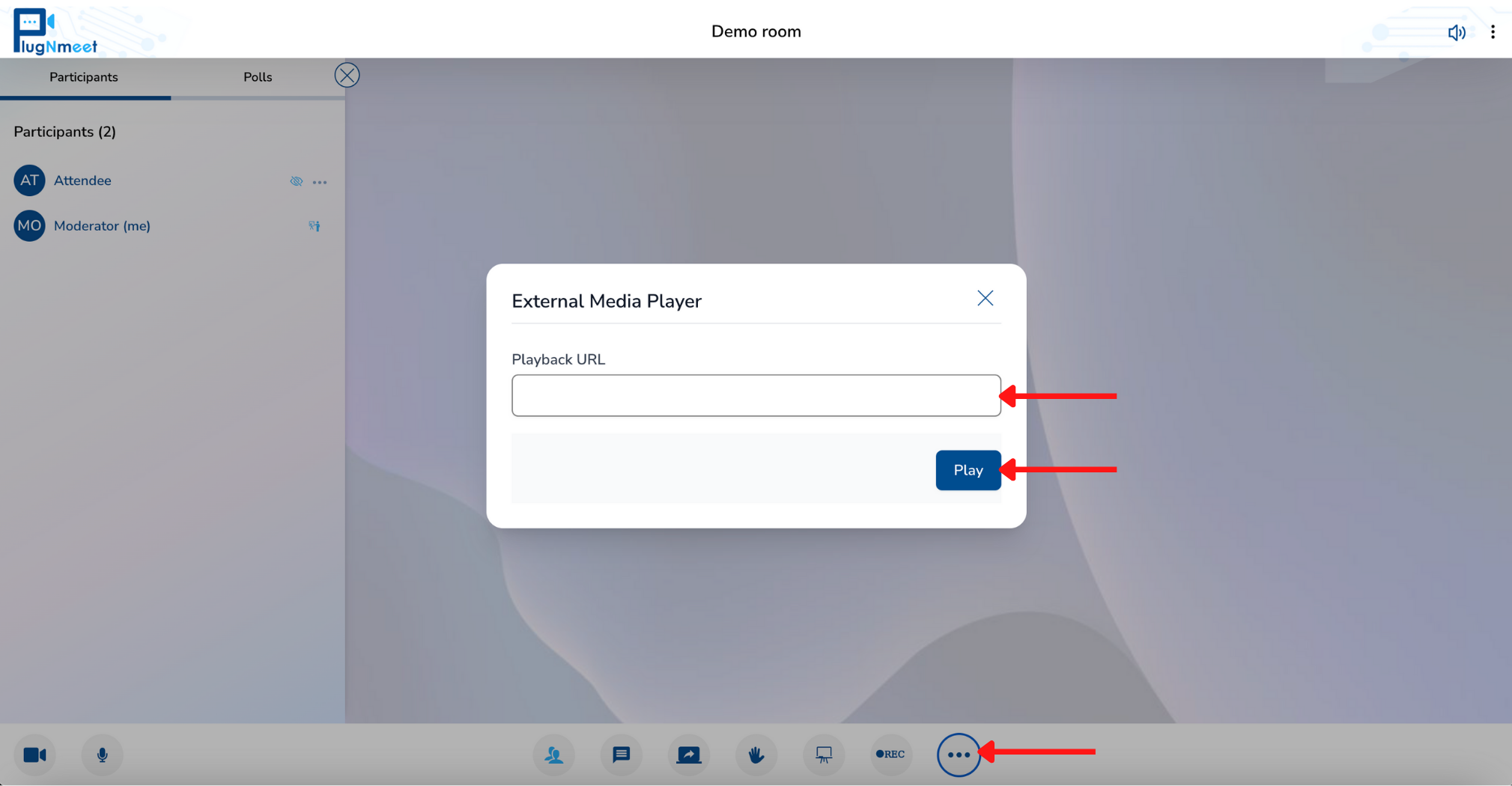Click the speaker volume icon in header

(1457, 32)
